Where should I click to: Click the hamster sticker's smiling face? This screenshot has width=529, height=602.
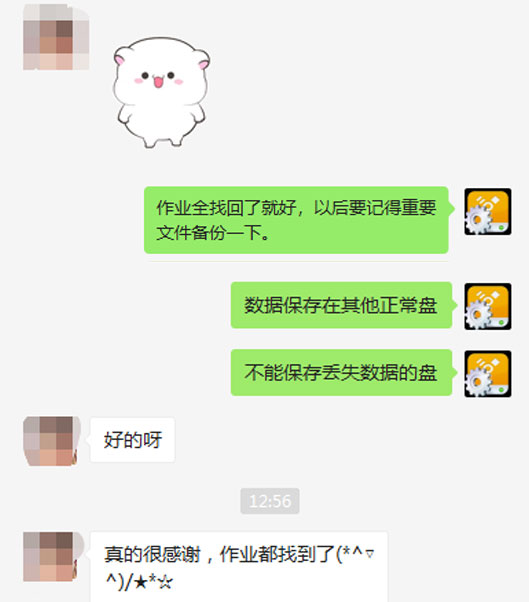point(158,78)
